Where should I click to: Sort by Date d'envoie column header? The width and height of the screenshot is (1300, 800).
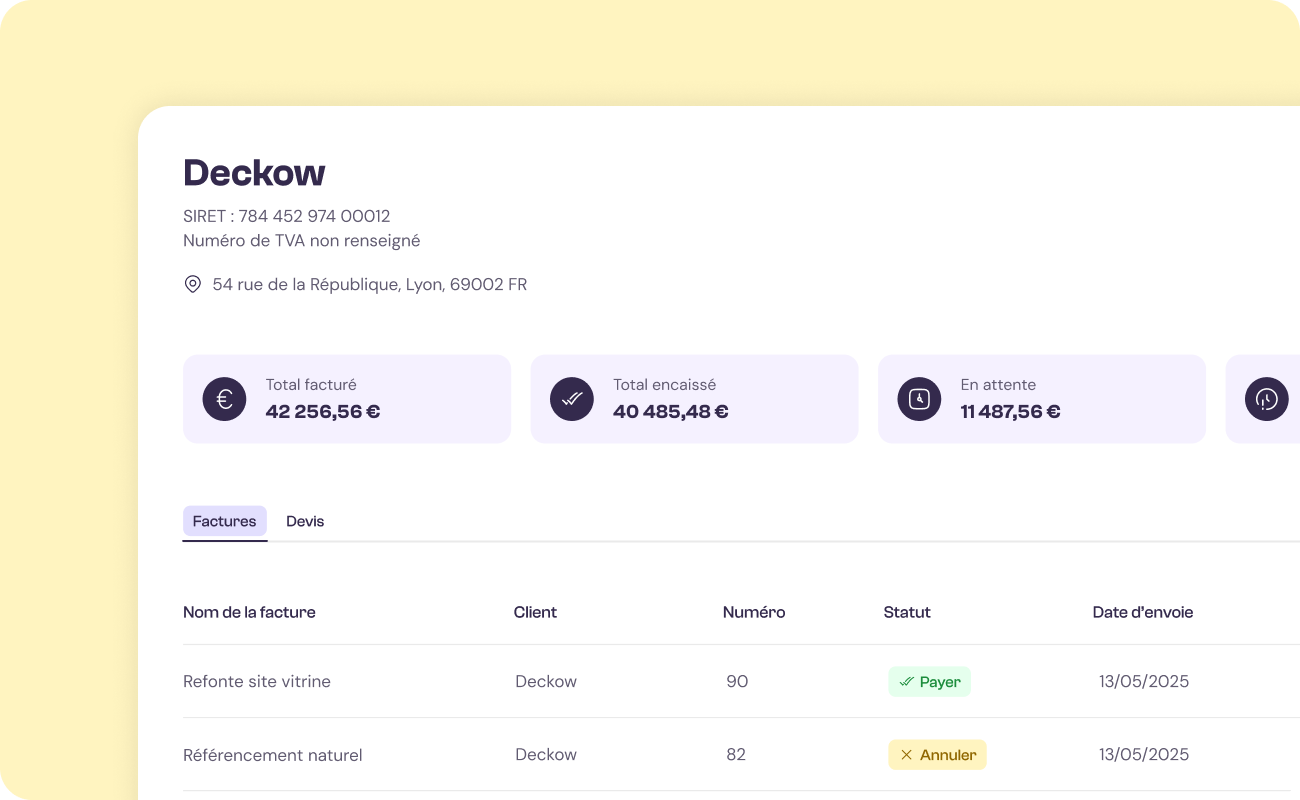[x=1142, y=612]
